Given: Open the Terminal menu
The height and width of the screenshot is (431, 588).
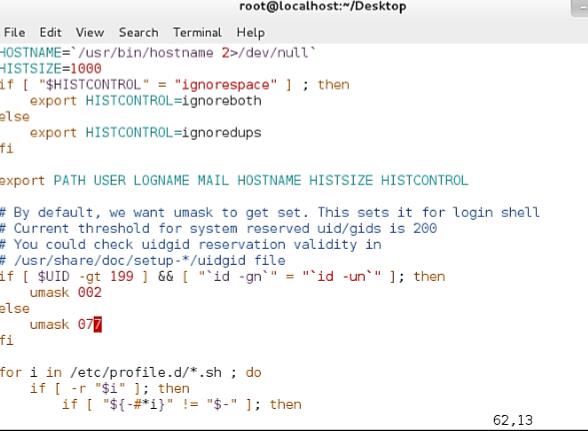Looking at the screenshot, I should (x=198, y=33).
